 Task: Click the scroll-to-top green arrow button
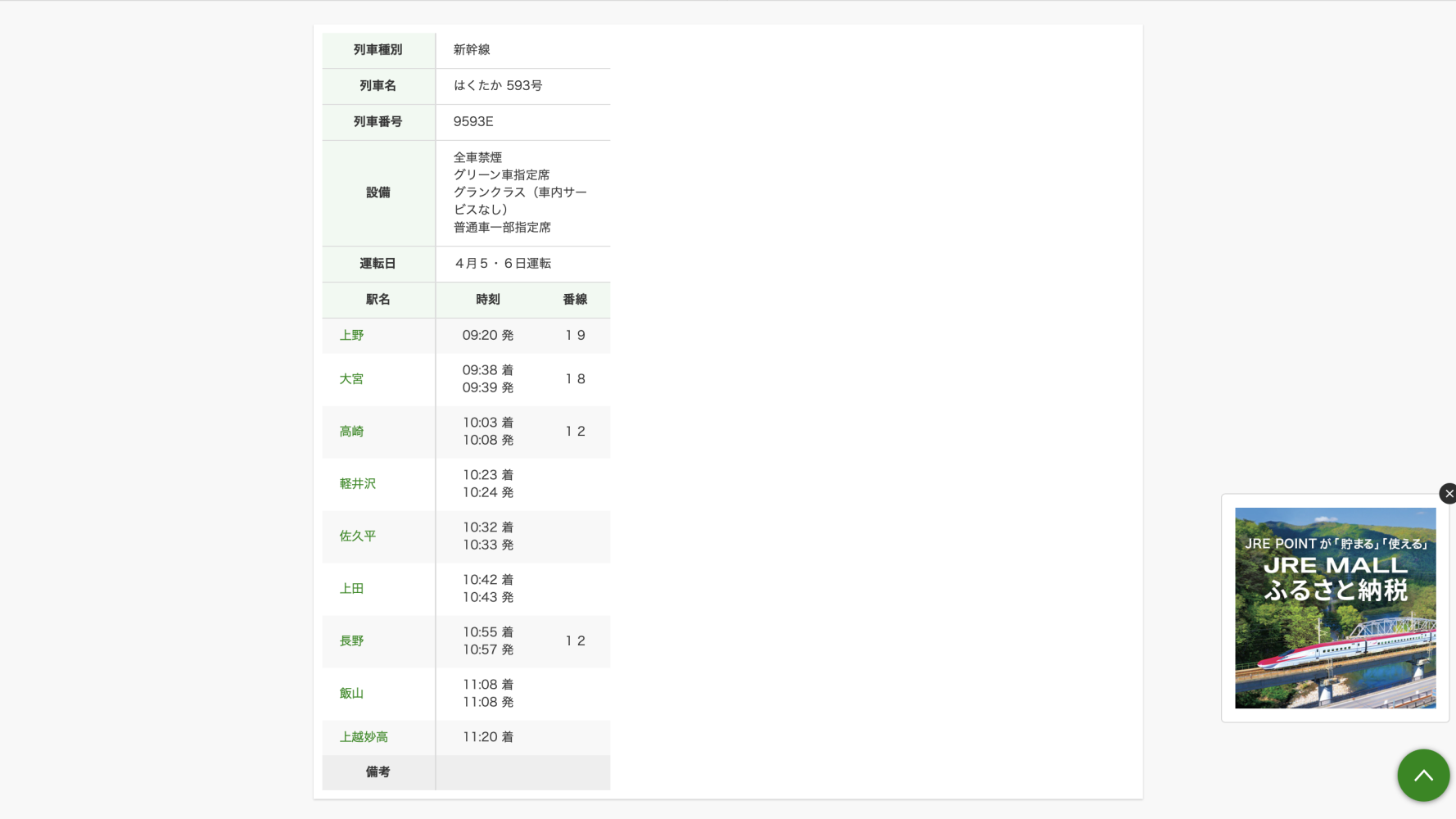(1423, 775)
